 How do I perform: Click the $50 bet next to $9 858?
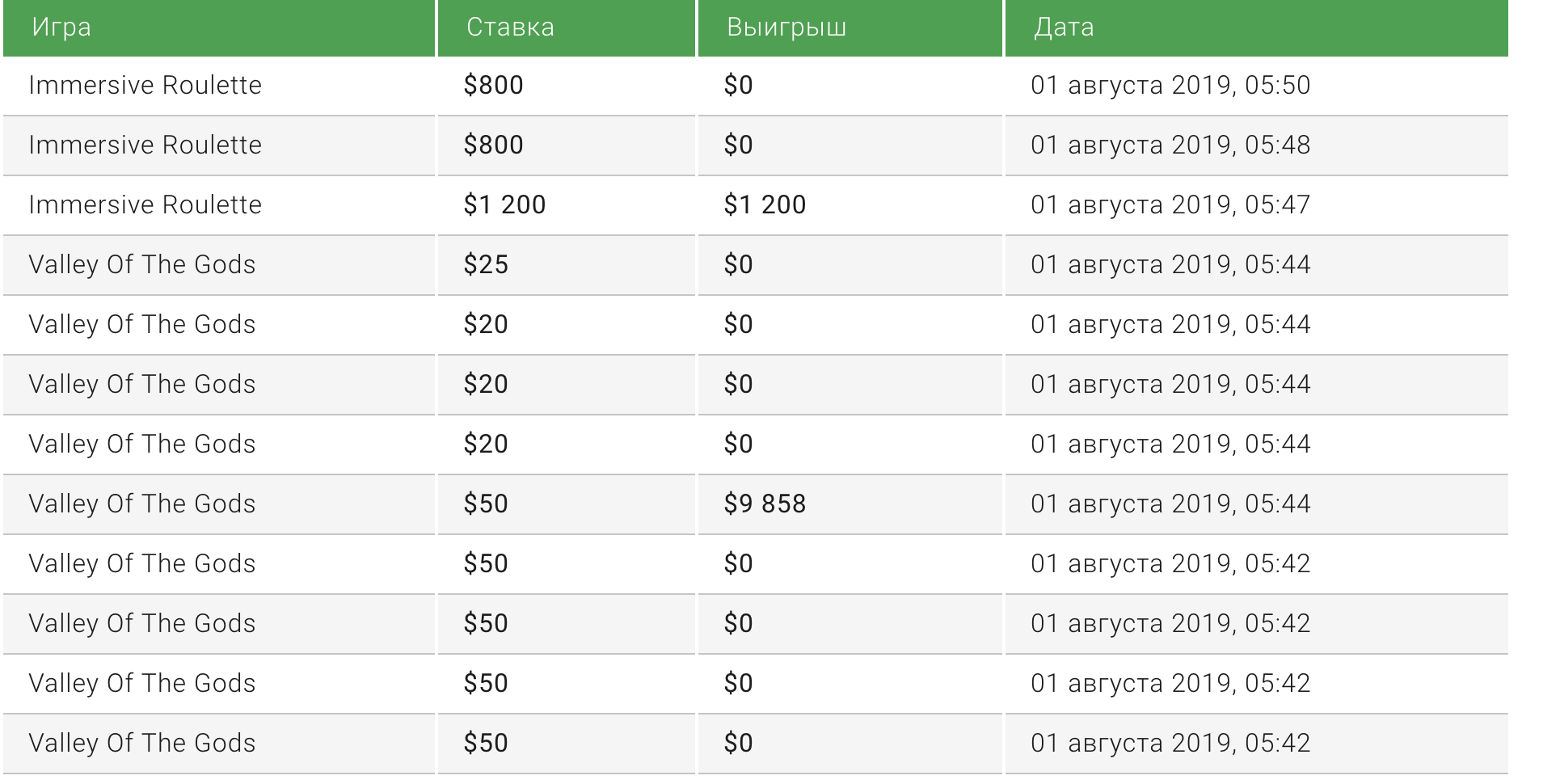[486, 504]
